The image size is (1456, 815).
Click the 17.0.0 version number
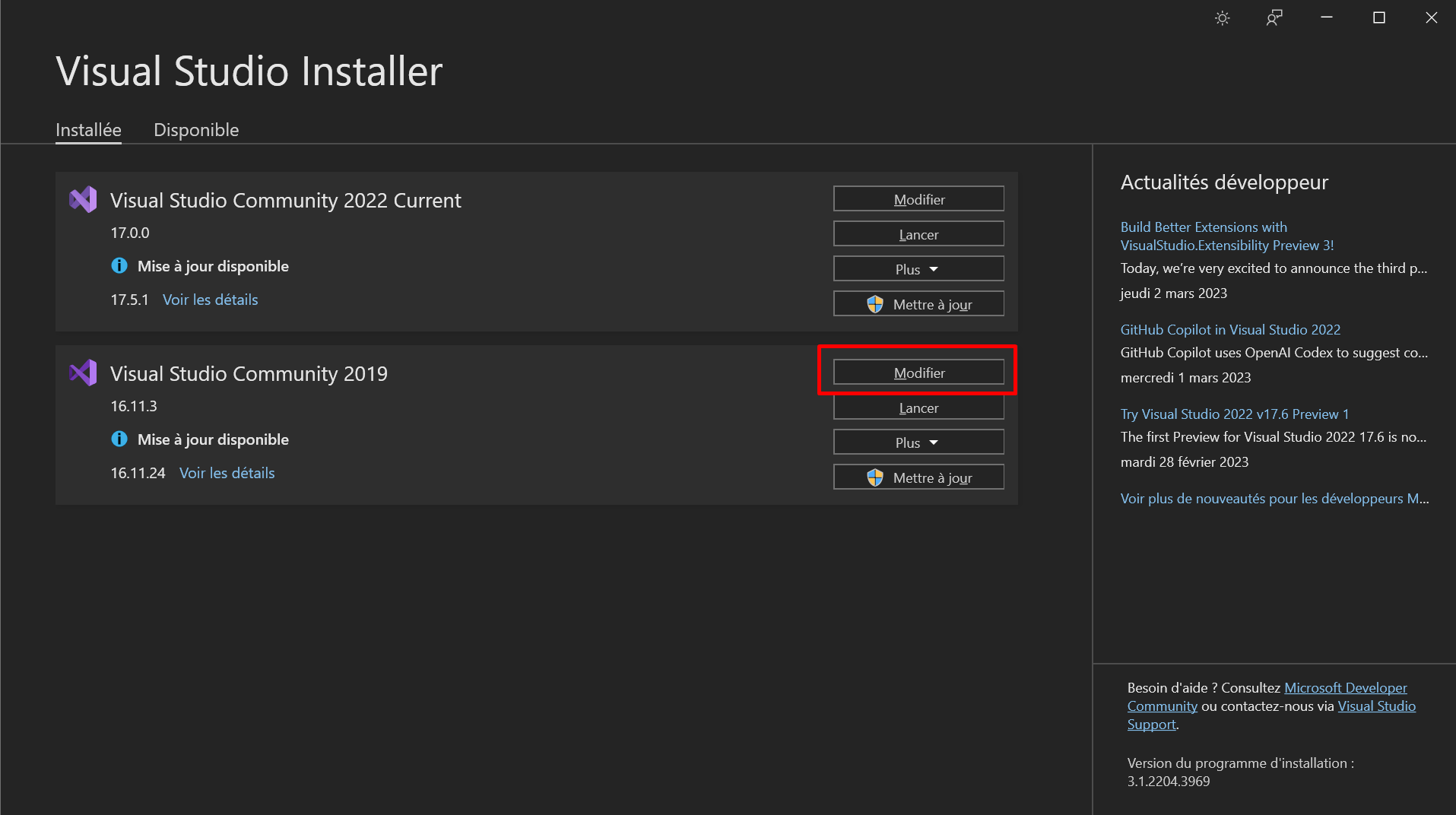(x=130, y=233)
